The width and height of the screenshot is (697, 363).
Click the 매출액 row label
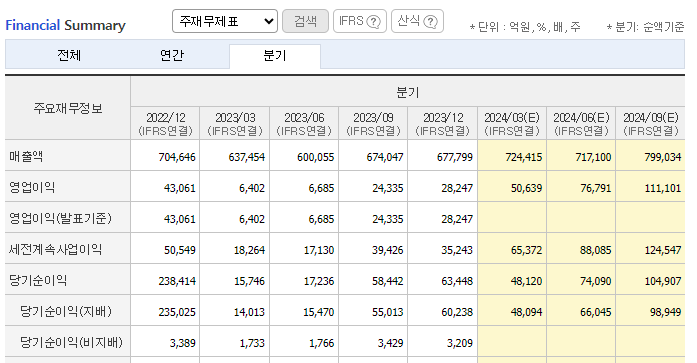[x=26, y=156]
